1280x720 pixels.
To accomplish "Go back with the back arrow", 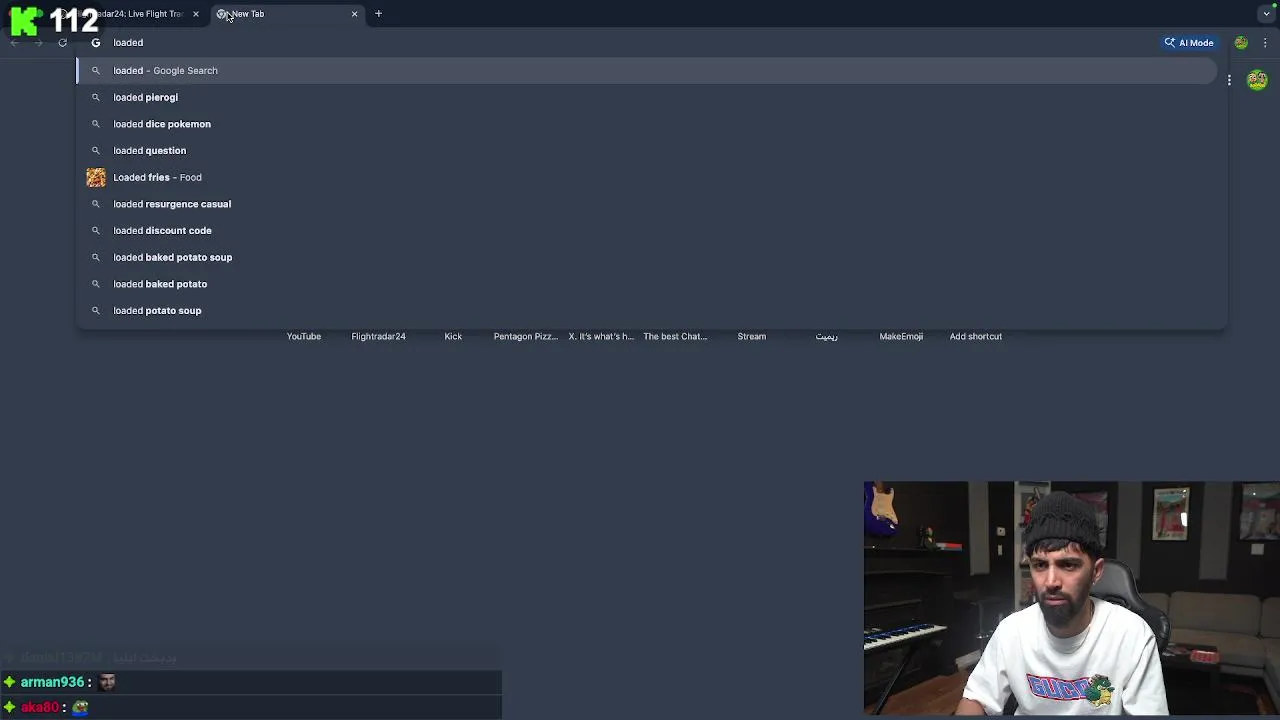I will coord(14,42).
